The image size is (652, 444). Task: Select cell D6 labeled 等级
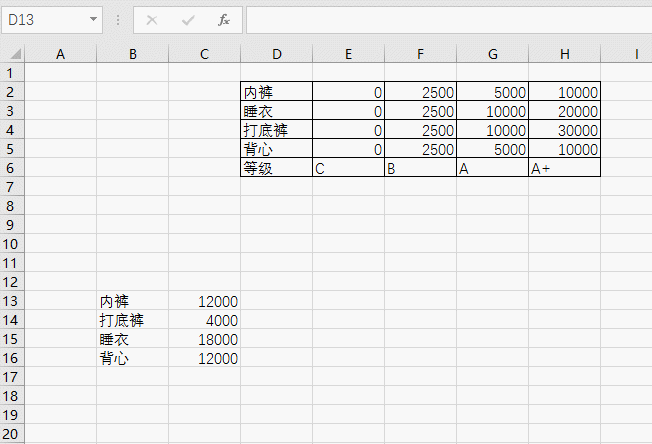click(277, 168)
